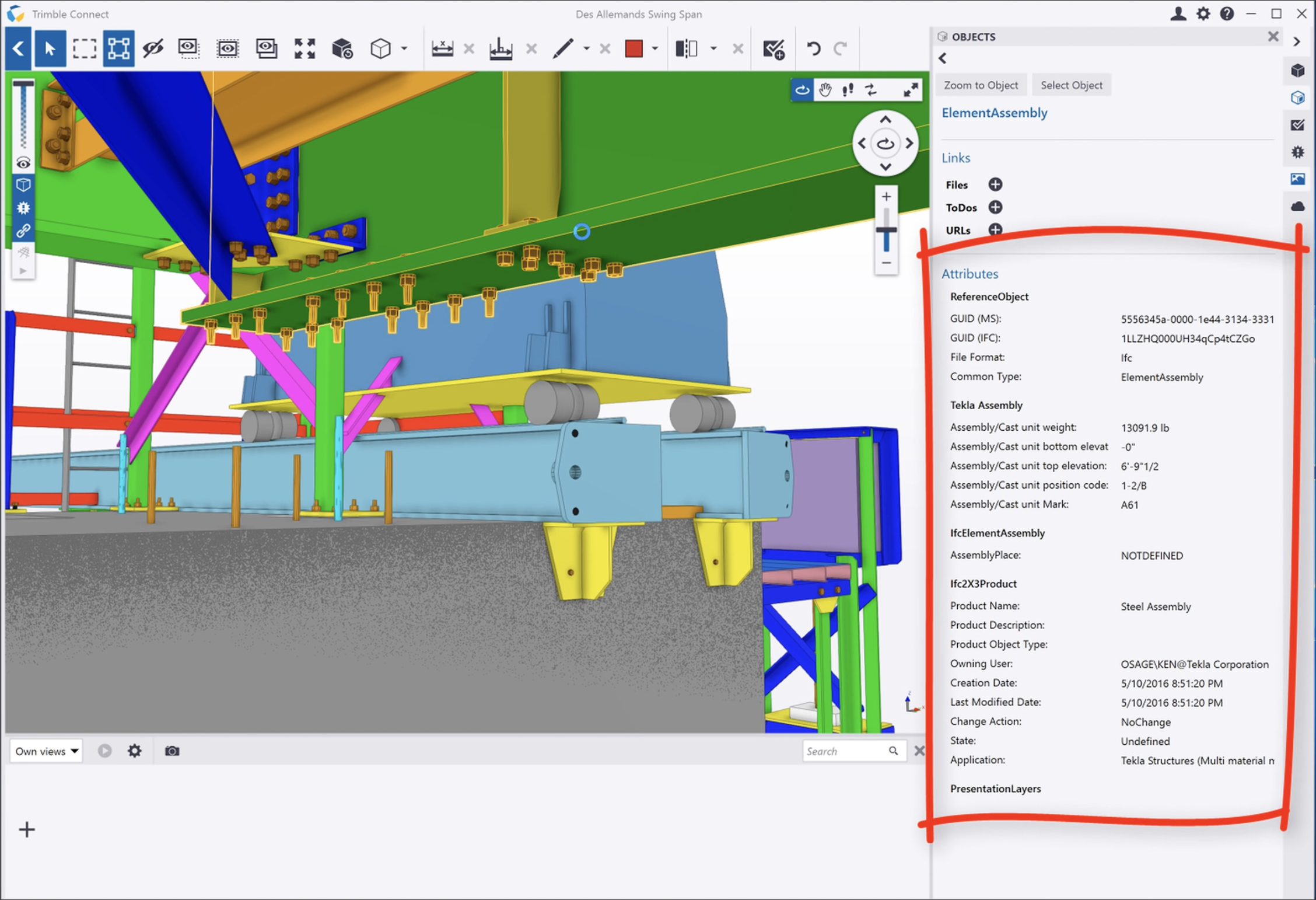The width and height of the screenshot is (1316, 900).
Task: Click the zoom slider handle
Action: tap(886, 231)
